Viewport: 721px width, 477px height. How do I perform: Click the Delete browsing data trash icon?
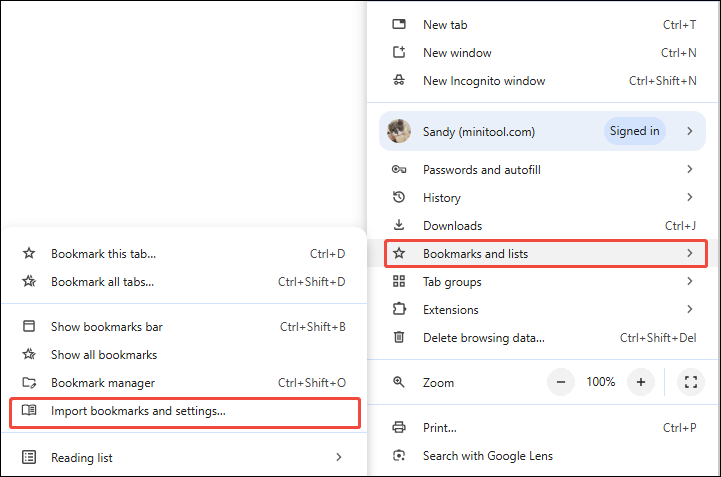[399, 338]
